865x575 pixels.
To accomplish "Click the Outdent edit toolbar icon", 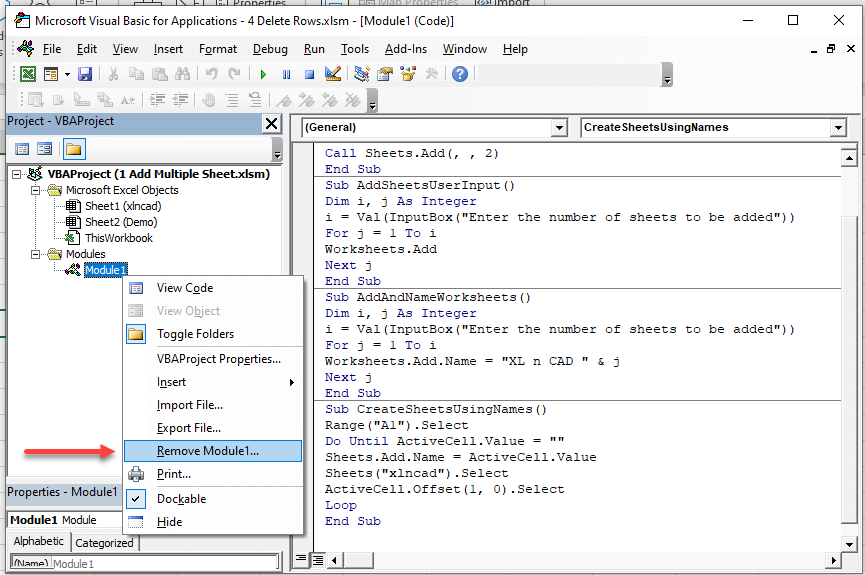I will tap(180, 100).
